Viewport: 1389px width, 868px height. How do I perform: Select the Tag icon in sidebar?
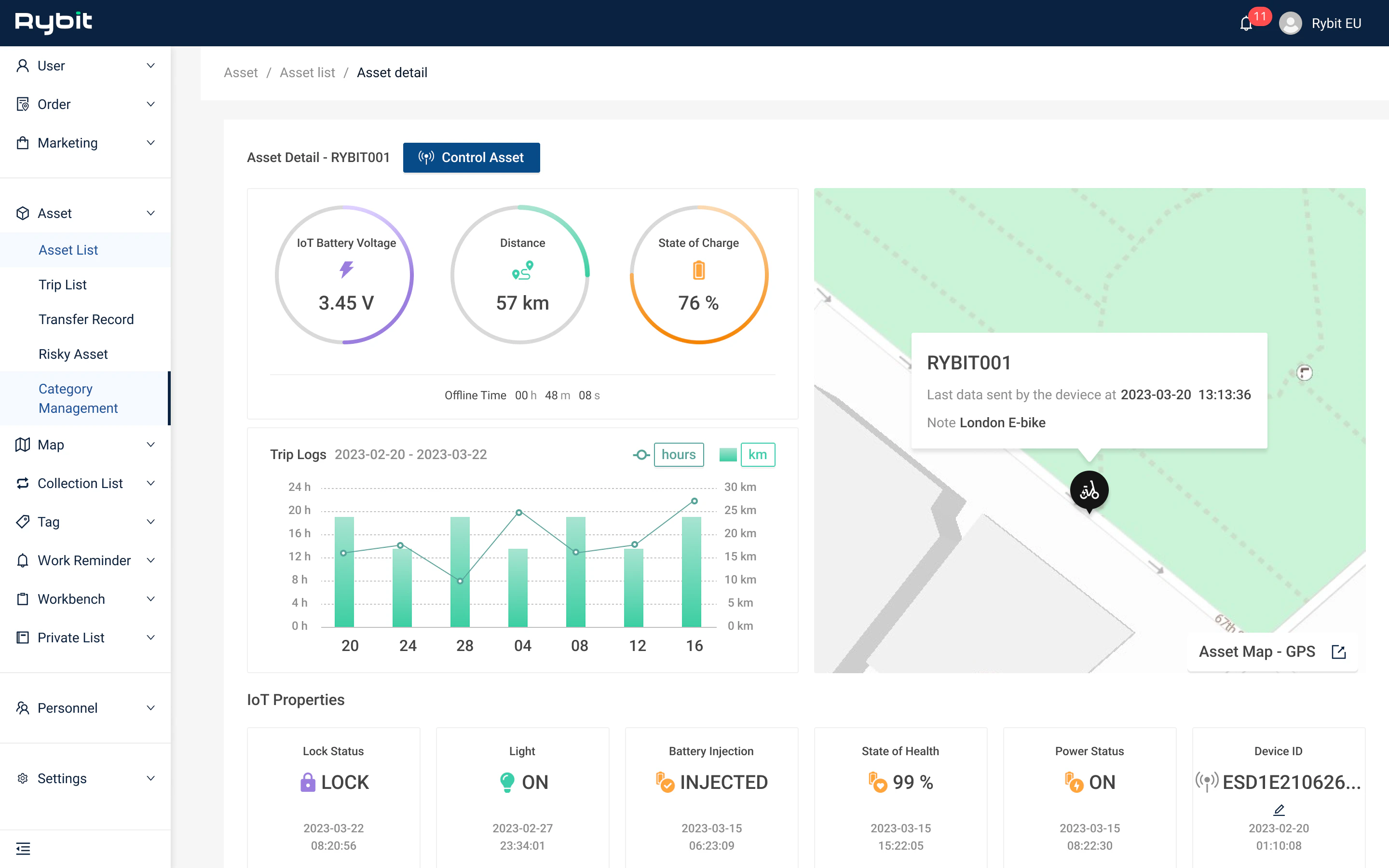point(23,522)
